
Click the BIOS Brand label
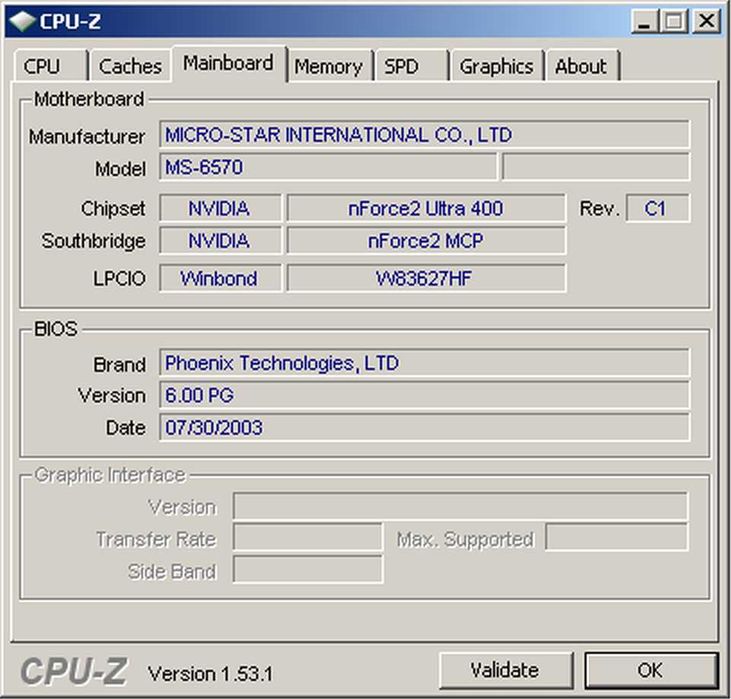[x=119, y=364]
